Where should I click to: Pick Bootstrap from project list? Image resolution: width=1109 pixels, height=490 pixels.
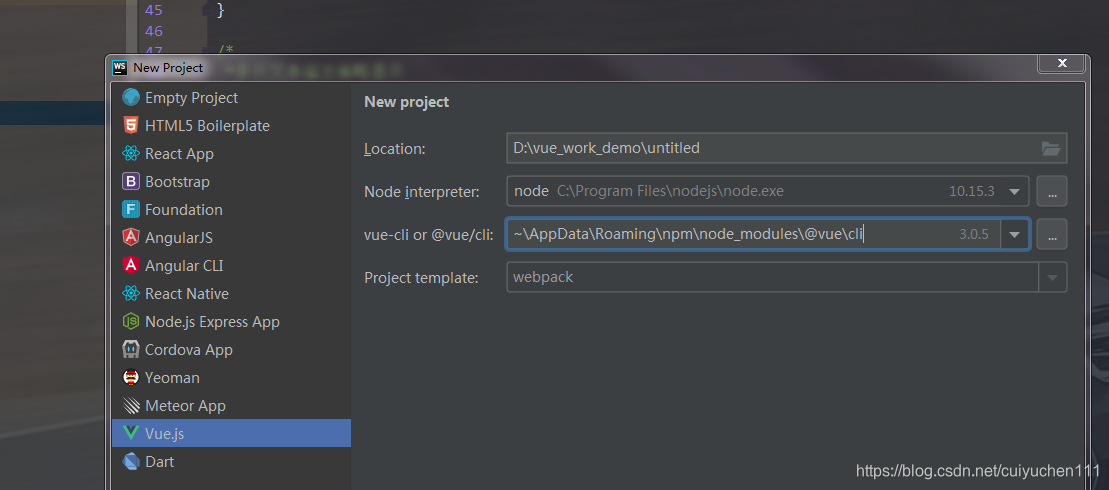click(x=231, y=182)
